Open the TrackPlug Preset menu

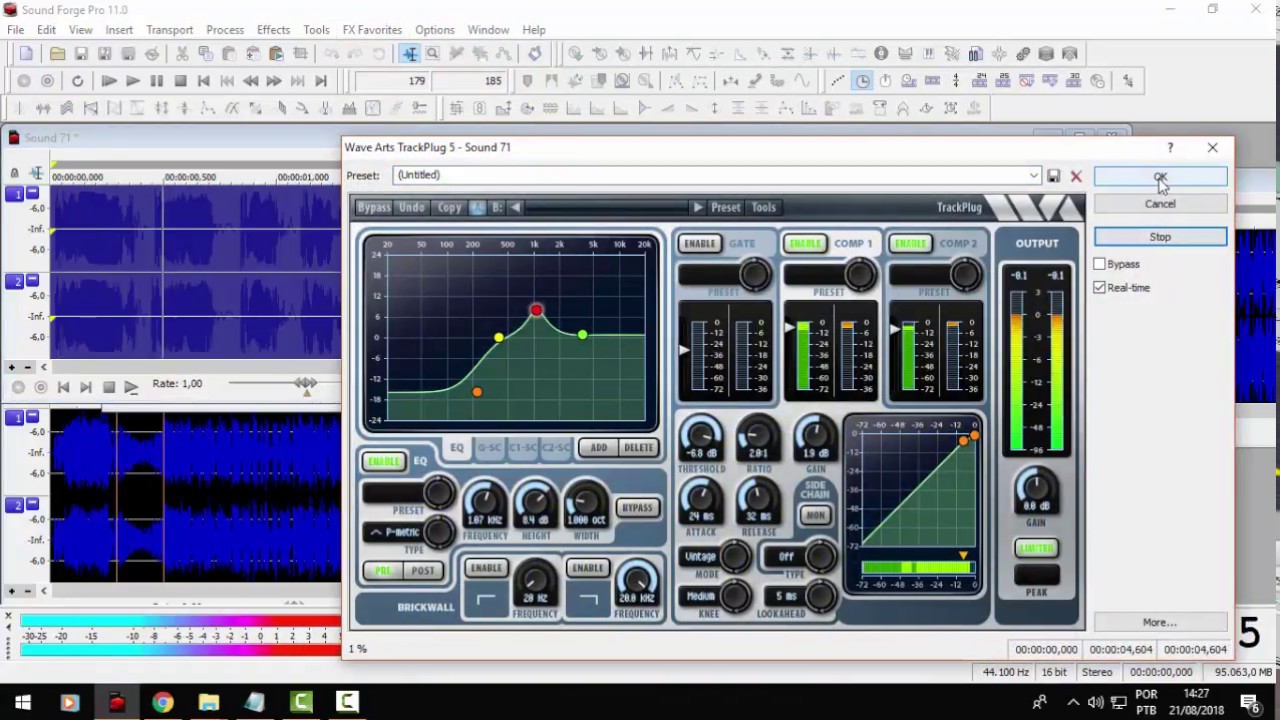(726, 207)
